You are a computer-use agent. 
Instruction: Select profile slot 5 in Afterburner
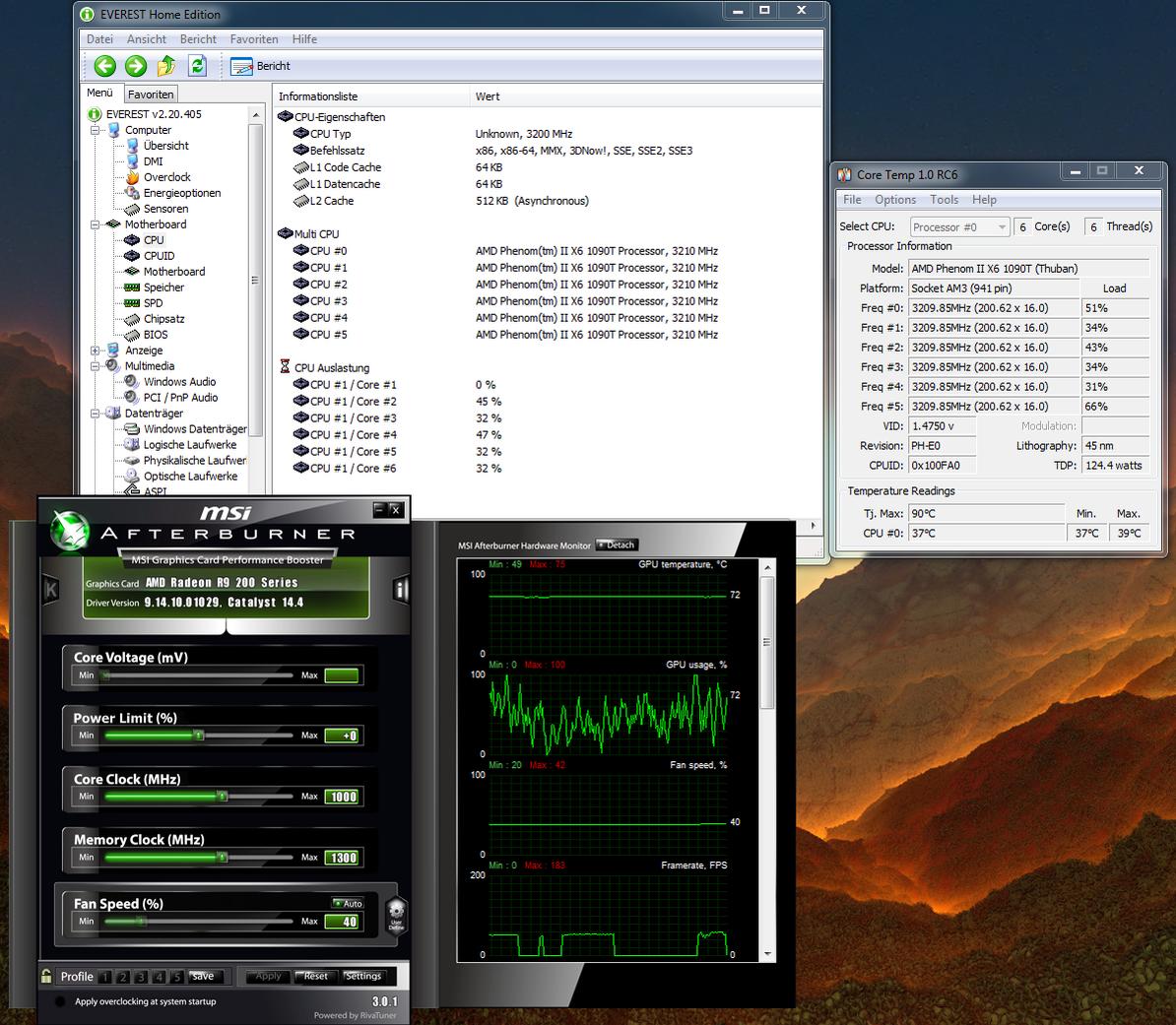point(177,977)
